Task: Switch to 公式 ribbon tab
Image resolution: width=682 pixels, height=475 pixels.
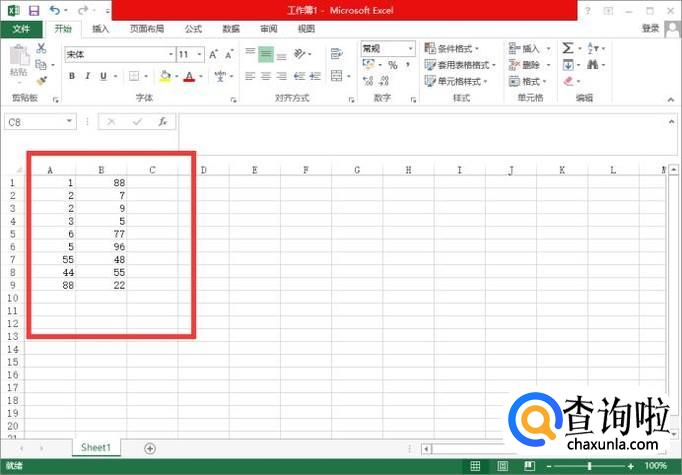Action: tap(193, 29)
